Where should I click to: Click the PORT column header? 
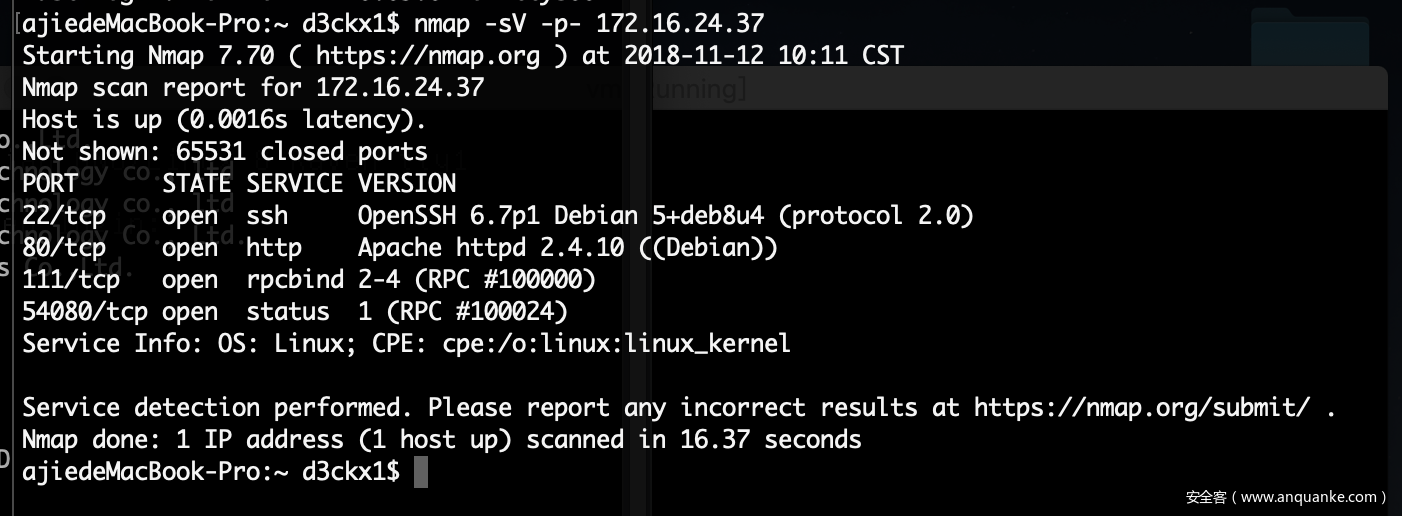tap(50, 184)
